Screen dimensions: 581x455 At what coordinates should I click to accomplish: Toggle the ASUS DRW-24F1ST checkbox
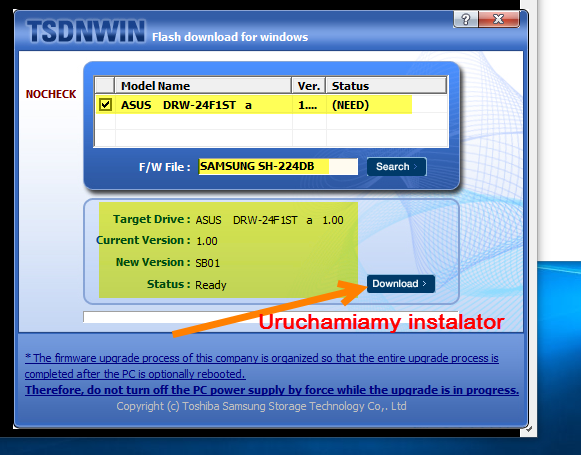(x=105, y=105)
